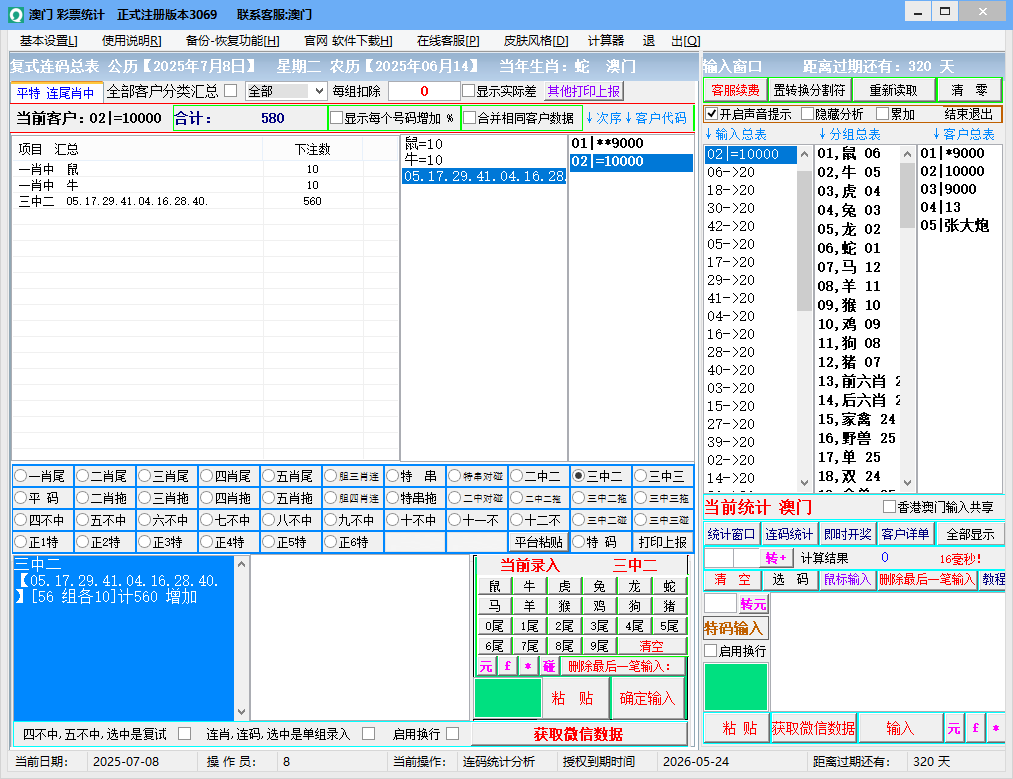
Task: Click the 转+ button
Action: (776, 557)
